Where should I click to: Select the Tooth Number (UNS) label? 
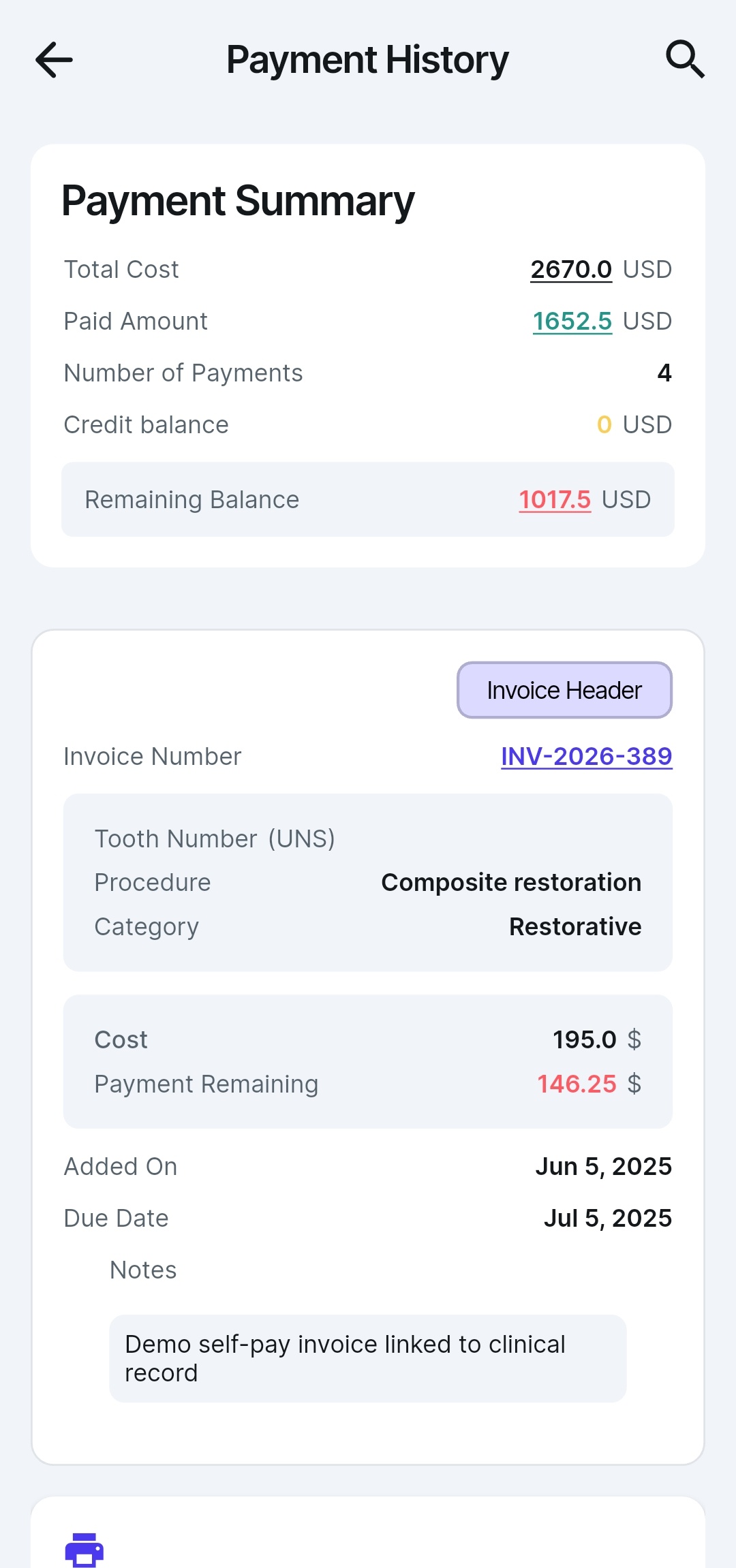coord(215,839)
